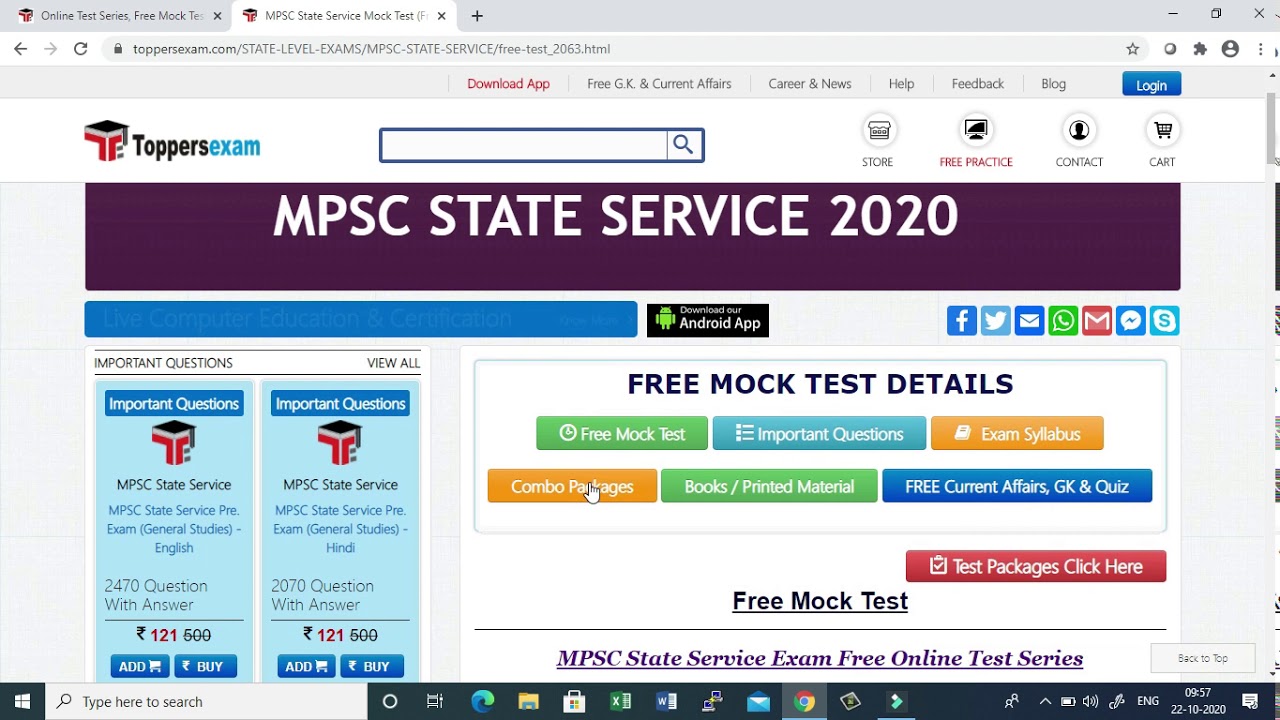Open the Windows notification center

1250,702
